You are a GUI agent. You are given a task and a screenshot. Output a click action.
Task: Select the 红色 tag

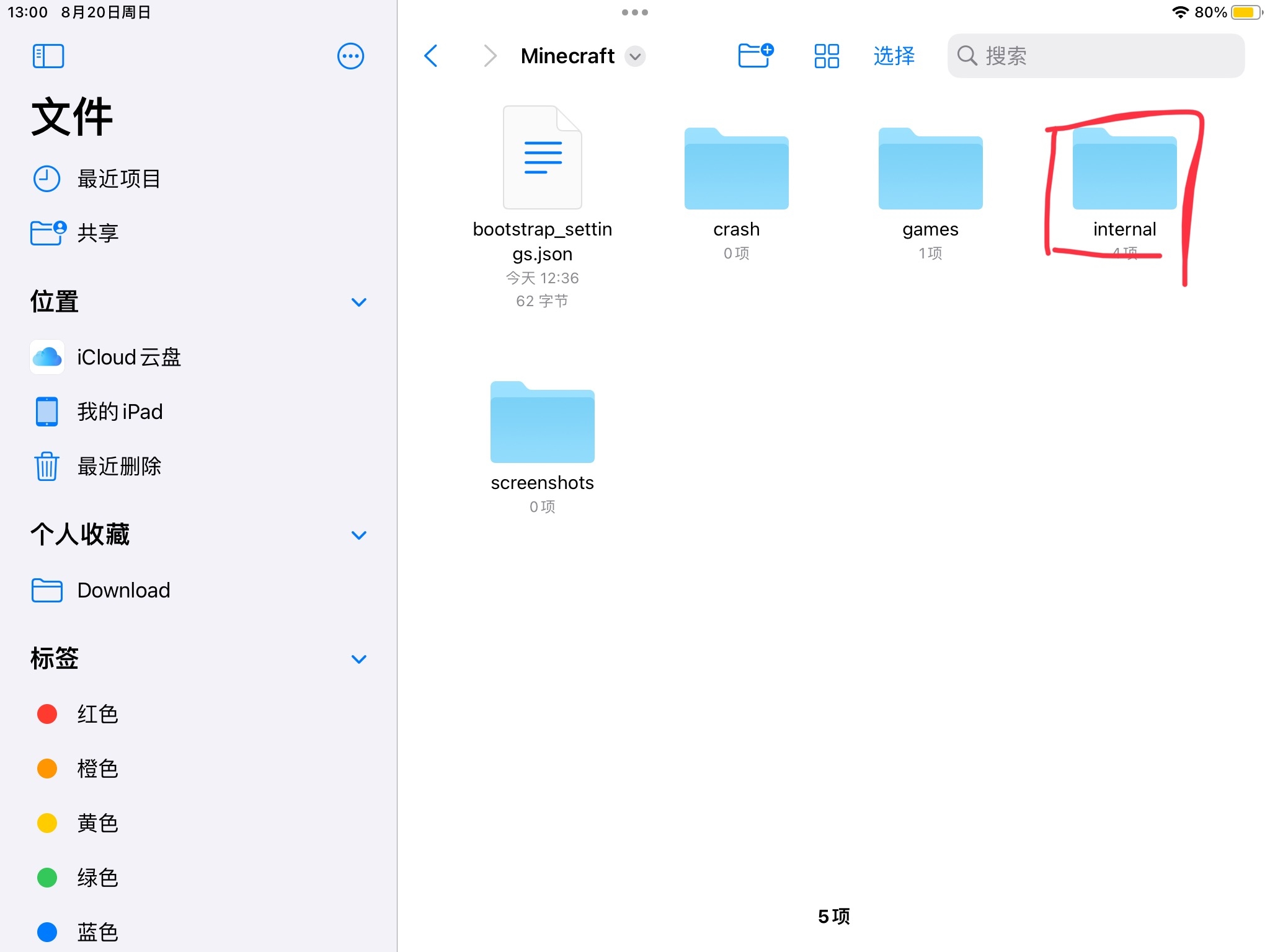pos(198,714)
